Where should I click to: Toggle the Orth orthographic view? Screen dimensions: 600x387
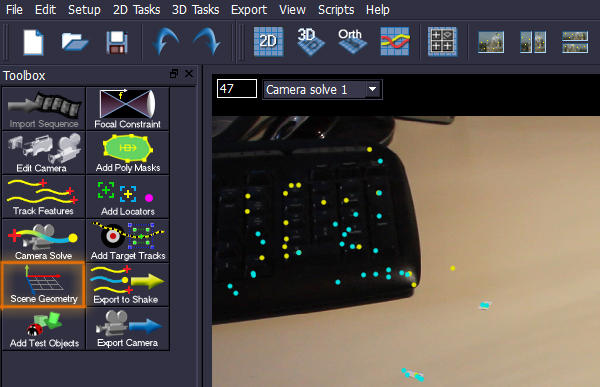coord(352,41)
